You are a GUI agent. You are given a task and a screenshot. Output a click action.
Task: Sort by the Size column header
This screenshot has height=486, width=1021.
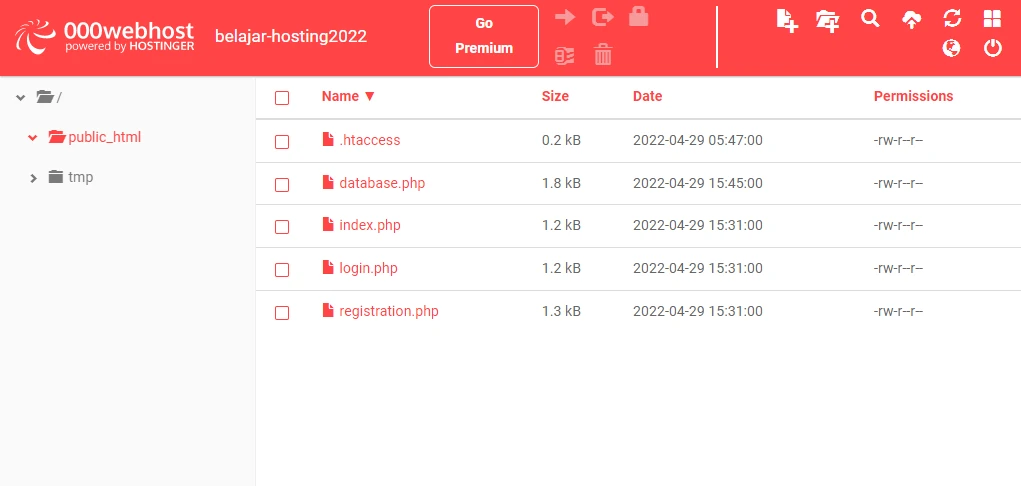click(x=555, y=96)
